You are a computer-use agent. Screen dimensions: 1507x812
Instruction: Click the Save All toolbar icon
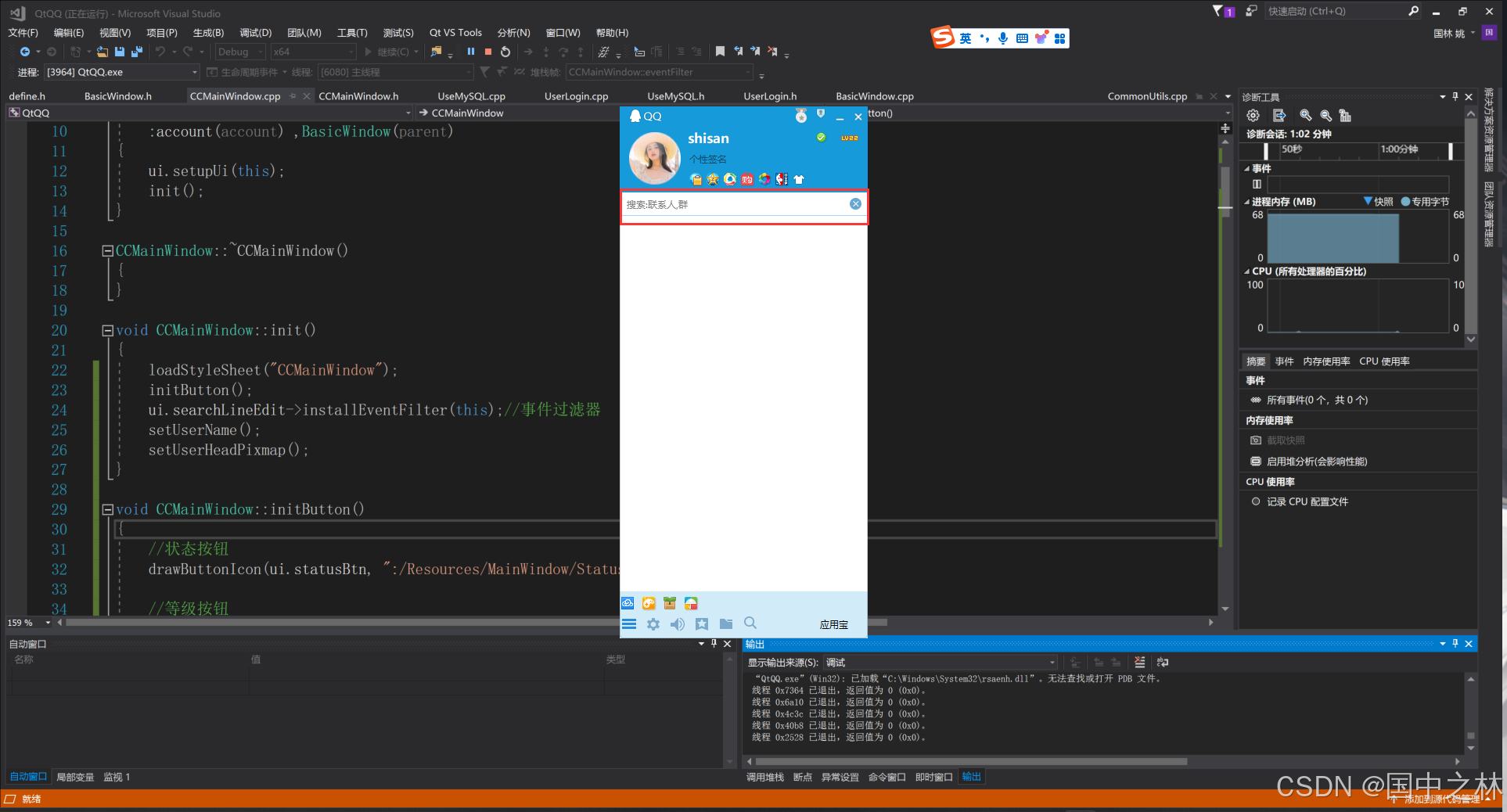click(x=136, y=52)
